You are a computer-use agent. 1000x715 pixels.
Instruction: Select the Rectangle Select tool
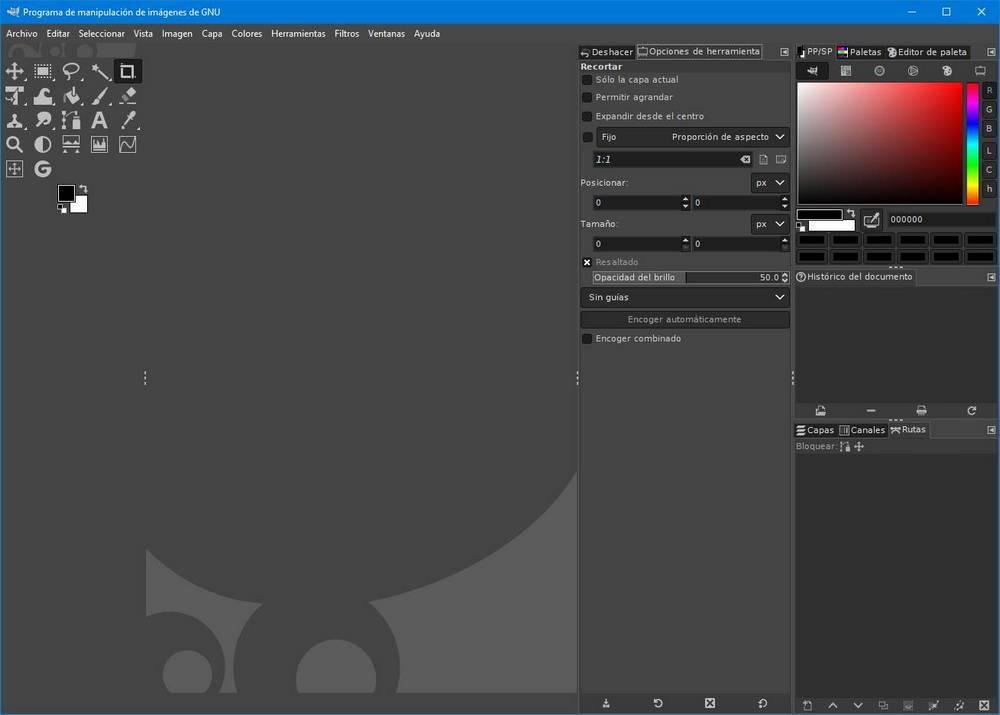(x=43, y=71)
